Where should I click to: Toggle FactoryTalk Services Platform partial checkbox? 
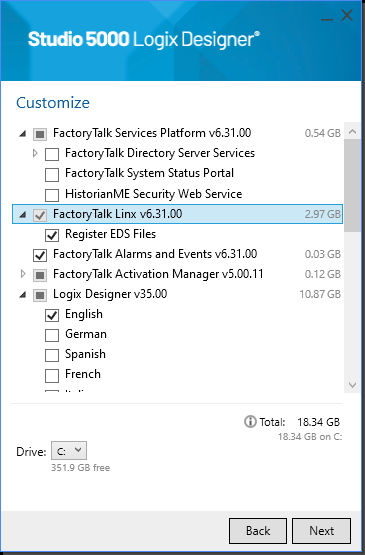pyautogui.click(x=40, y=134)
